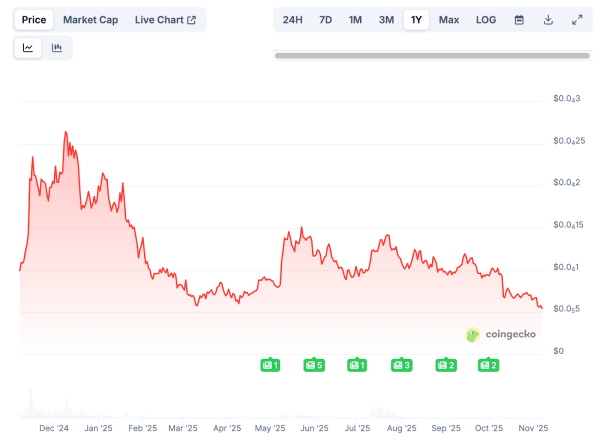
Task: Select the Price tab
Action: point(35,20)
